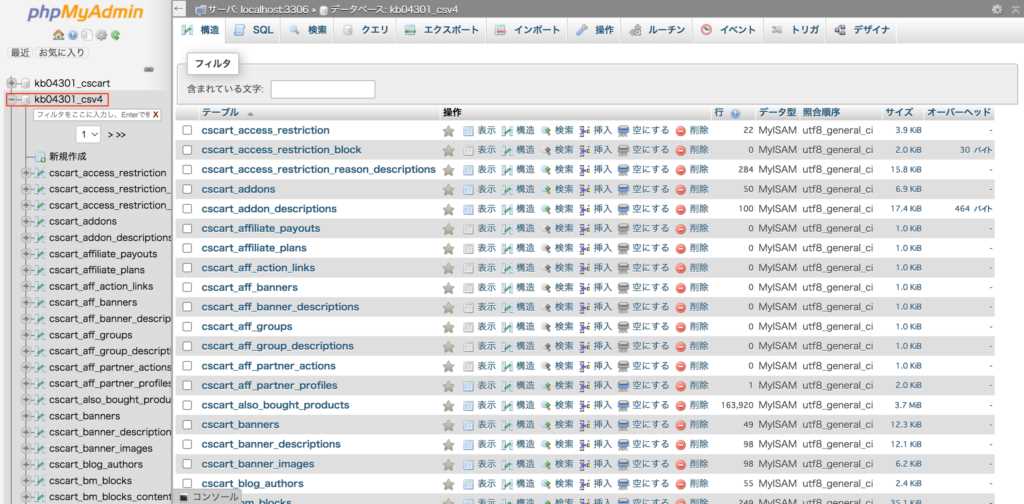Open the エクスポート (Export) tab
The width and height of the screenshot is (1024, 504).
(x=441, y=30)
